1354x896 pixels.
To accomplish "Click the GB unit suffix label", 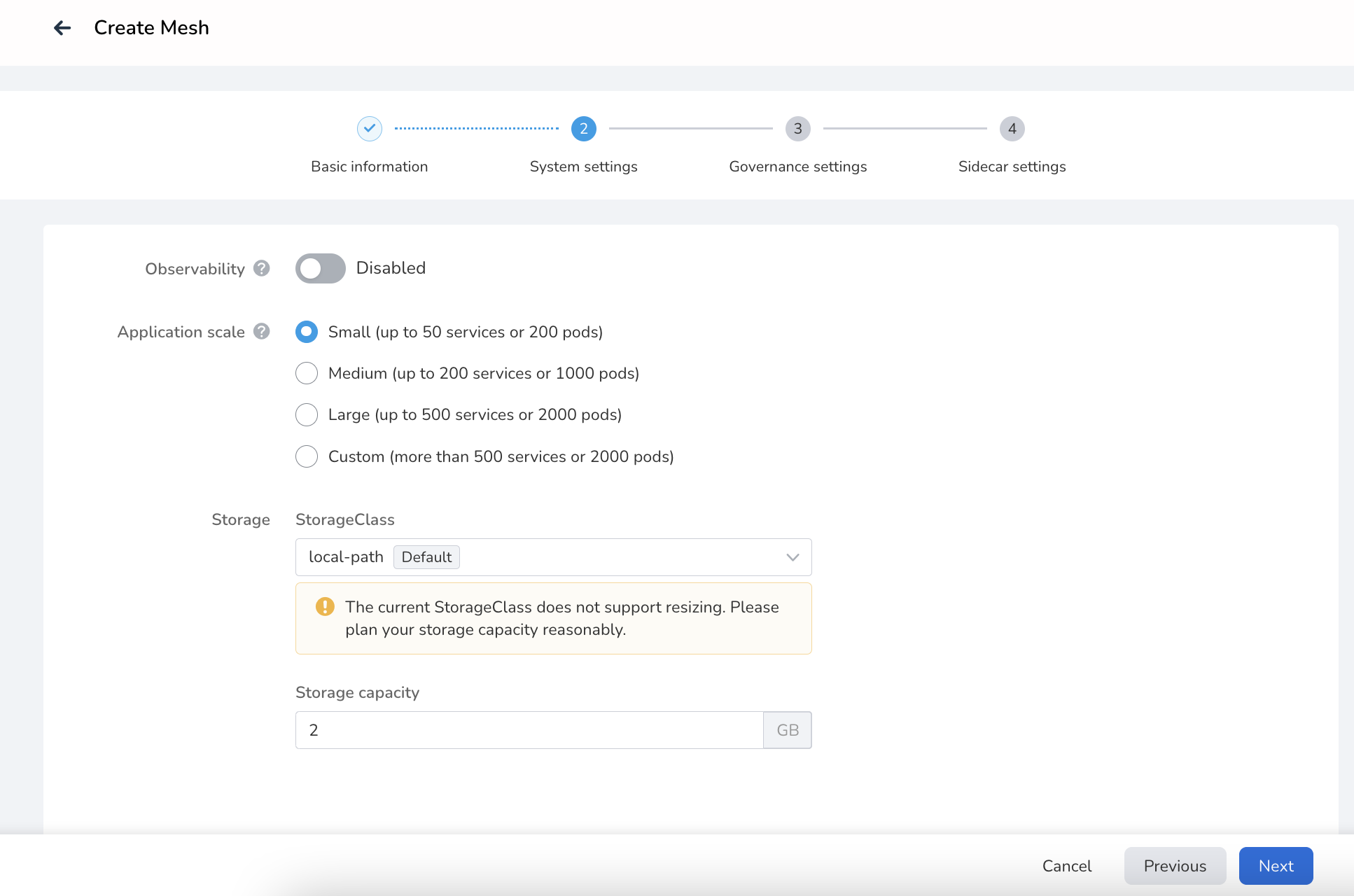I will coord(788,730).
